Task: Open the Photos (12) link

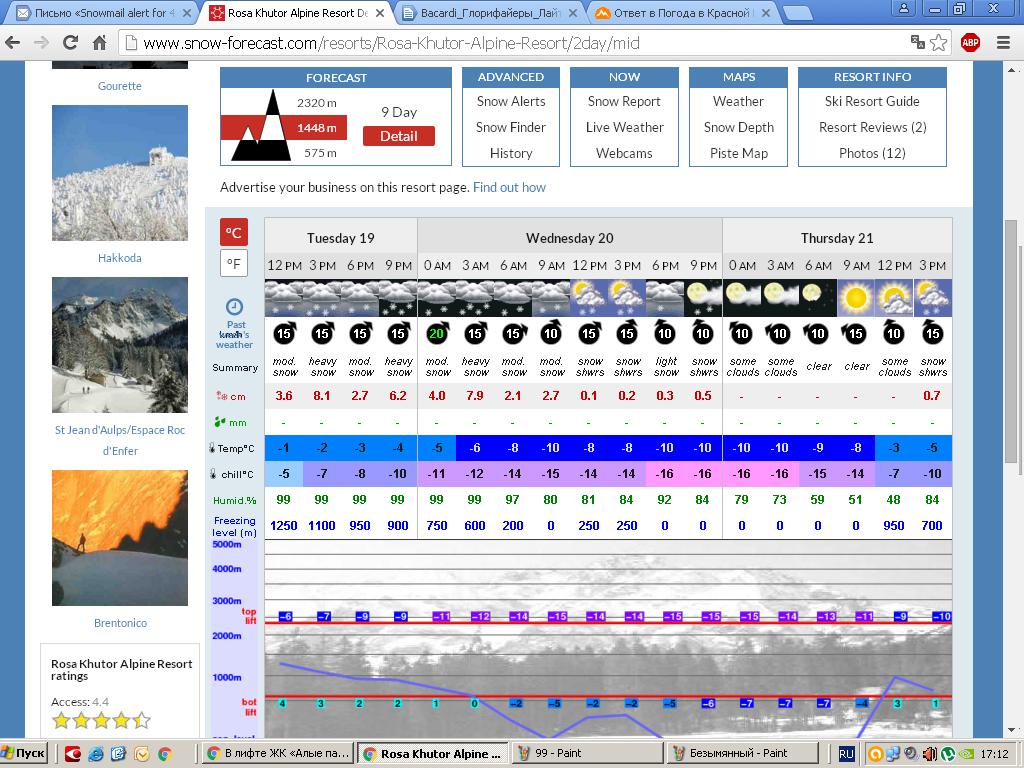Action: point(872,153)
